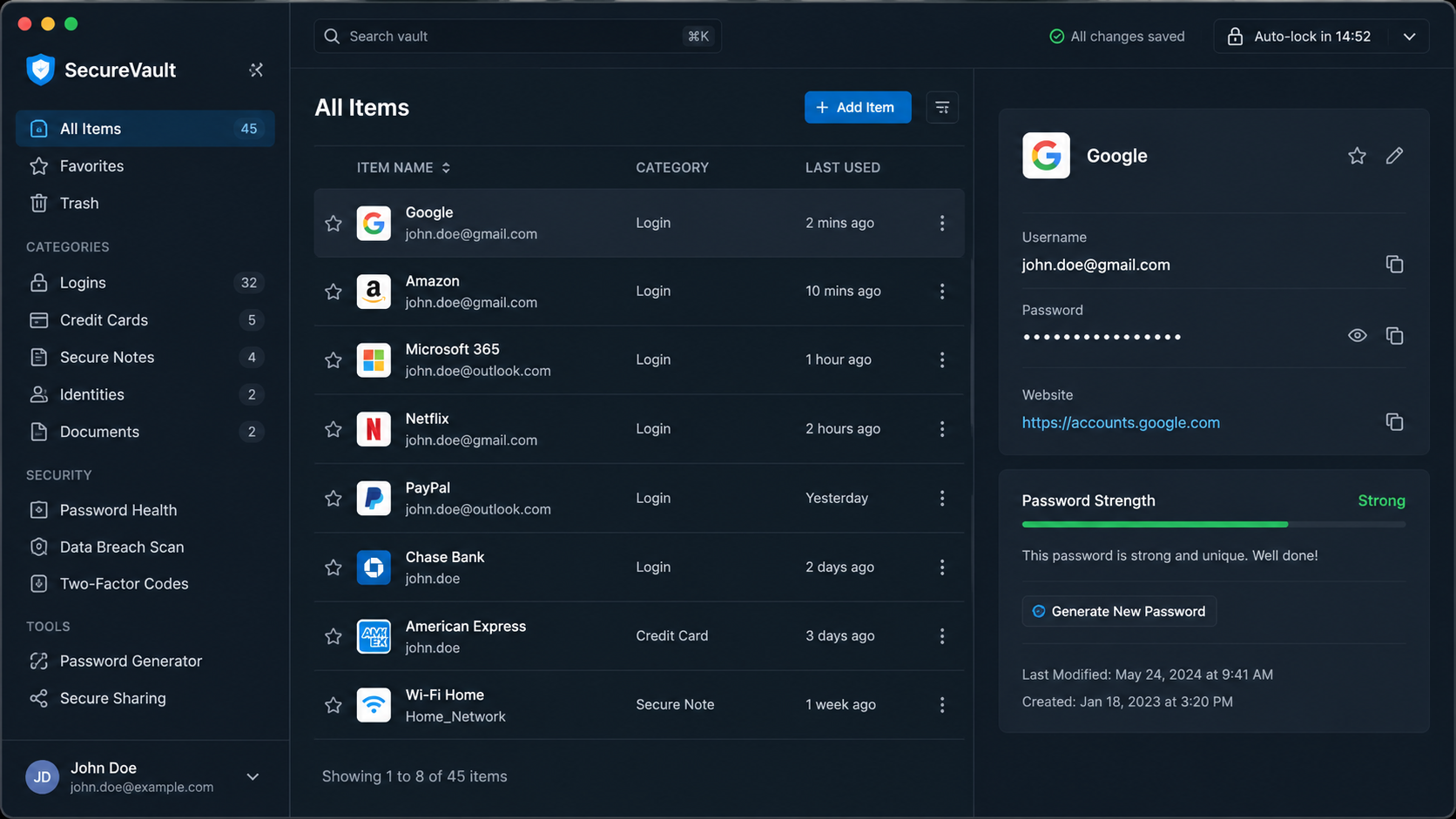
Task: Click the PayPal logo icon
Action: point(374,498)
